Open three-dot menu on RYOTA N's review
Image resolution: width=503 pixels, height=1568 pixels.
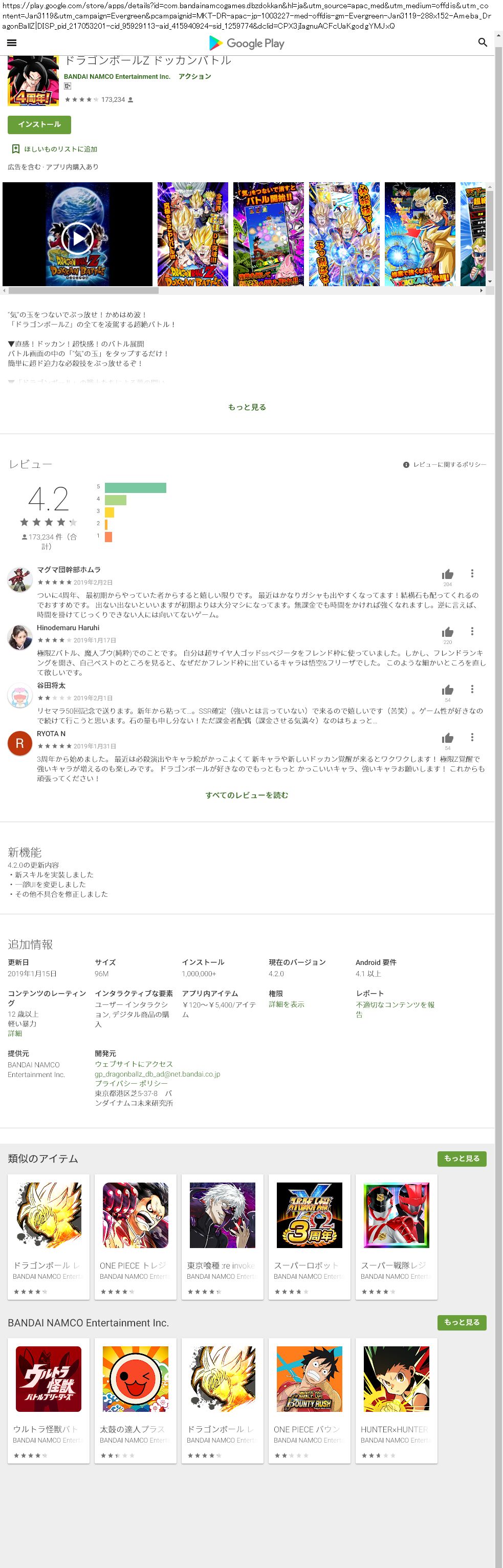tap(472, 737)
